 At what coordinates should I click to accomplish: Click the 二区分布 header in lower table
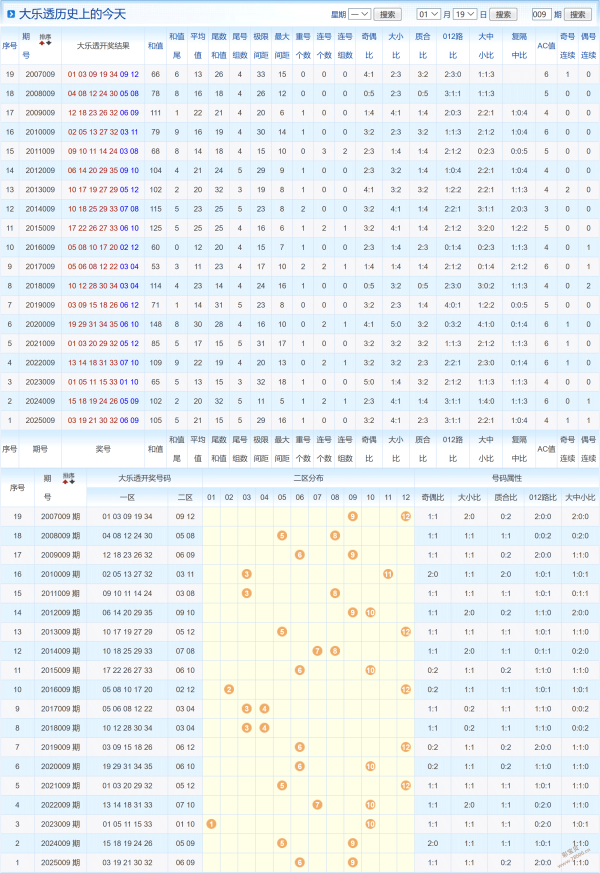[308, 478]
